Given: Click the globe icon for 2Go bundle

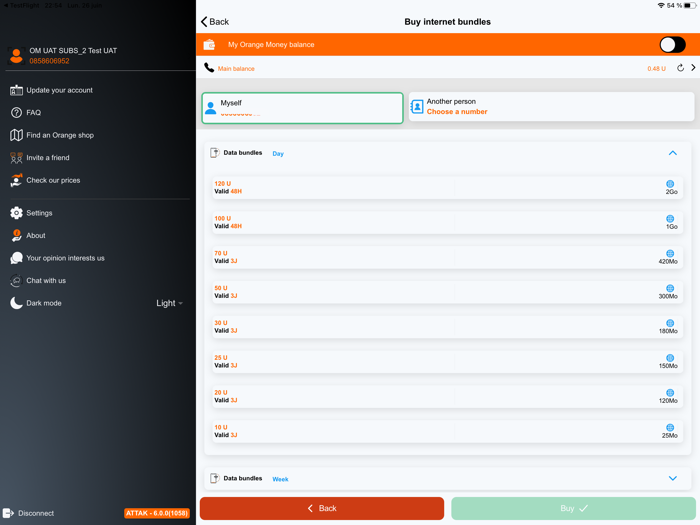Looking at the screenshot, I should [670, 184].
